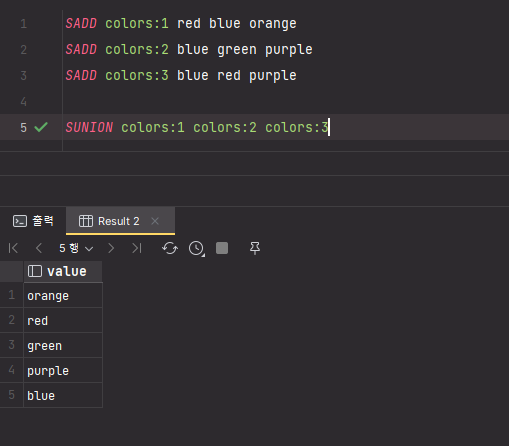The width and height of the screenshot is (509, 446).
Task: Reload the result data
Action: tap(170, 248)
